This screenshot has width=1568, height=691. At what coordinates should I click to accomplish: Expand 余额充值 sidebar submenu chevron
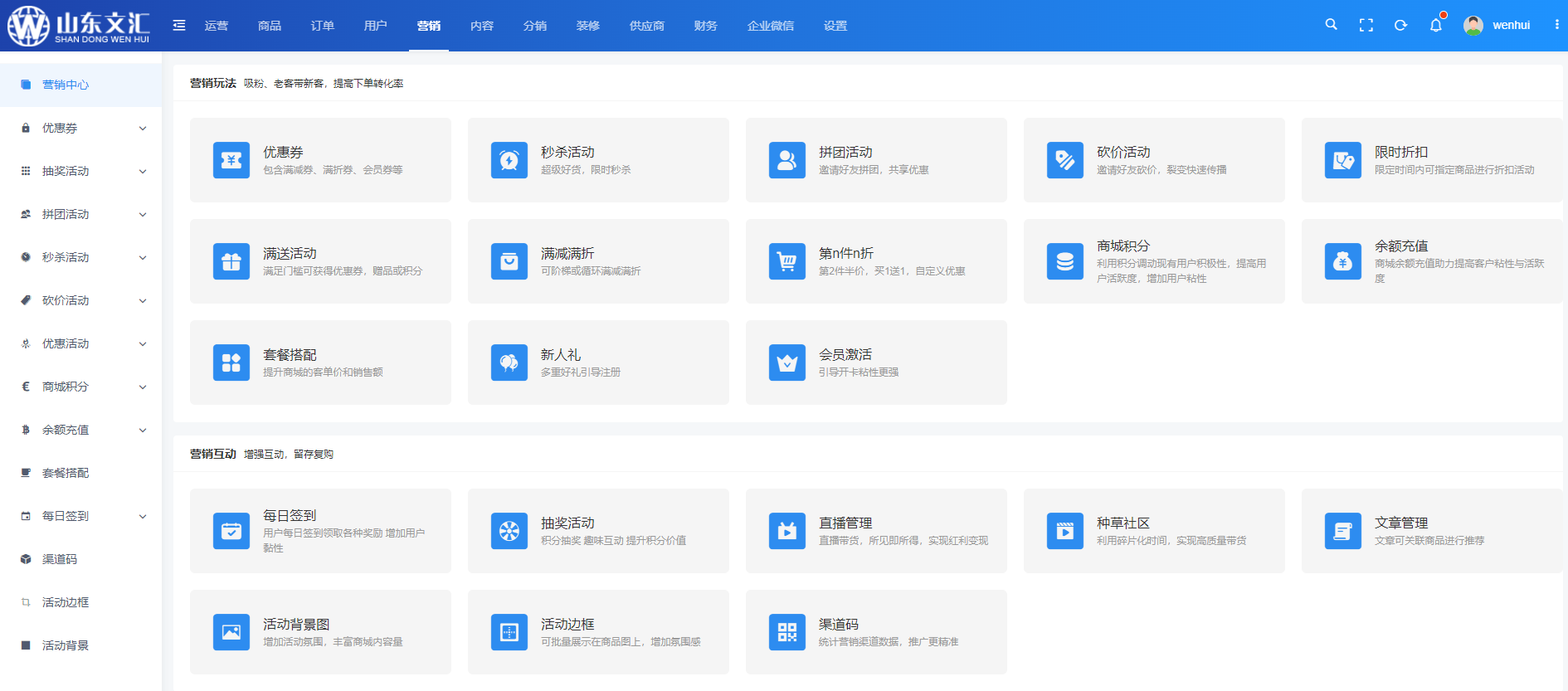(x=143, y=430)
